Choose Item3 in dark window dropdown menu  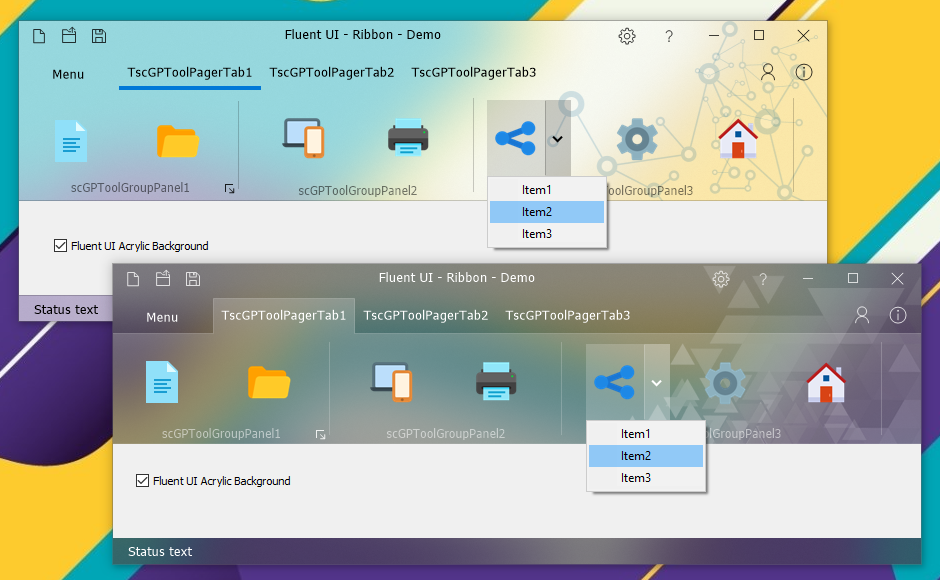point(646,479)
